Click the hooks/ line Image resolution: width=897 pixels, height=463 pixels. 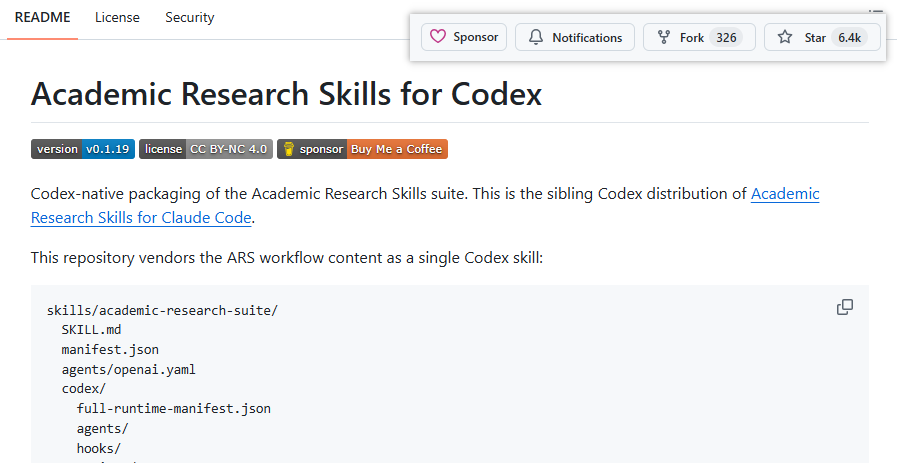[x=99, y=448]
